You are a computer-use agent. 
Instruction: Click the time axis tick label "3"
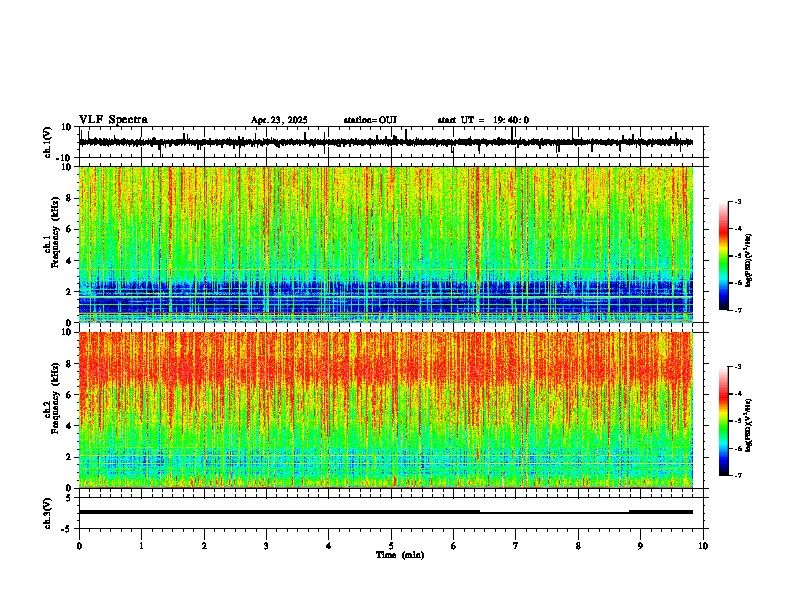click(x=266, y=546)
